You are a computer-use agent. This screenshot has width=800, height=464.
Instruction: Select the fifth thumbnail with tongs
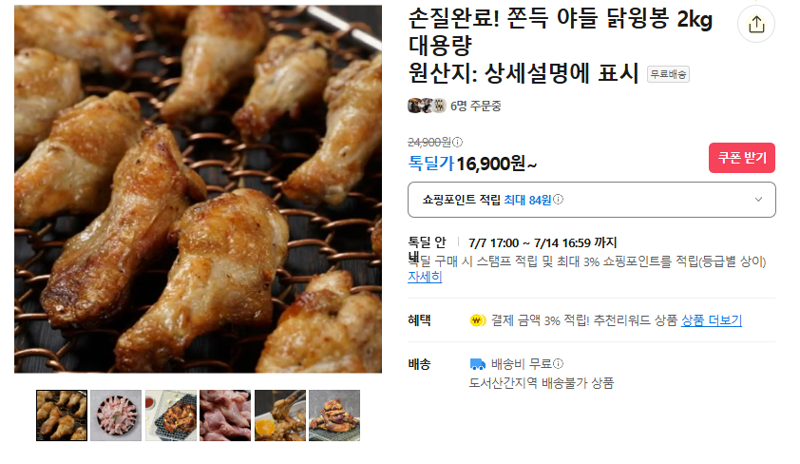(x=280, y=416)
